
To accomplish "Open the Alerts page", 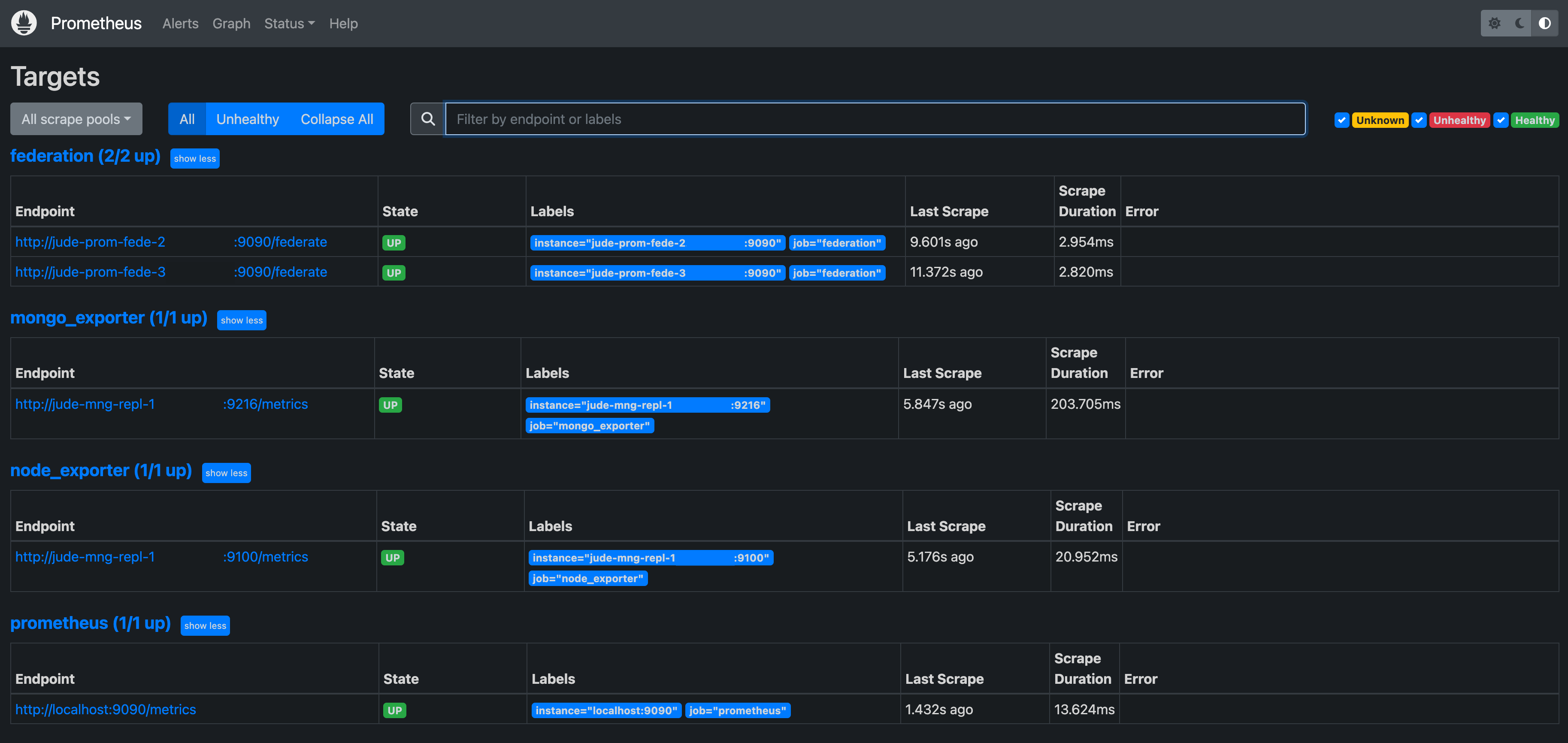I will pos(180,23).
